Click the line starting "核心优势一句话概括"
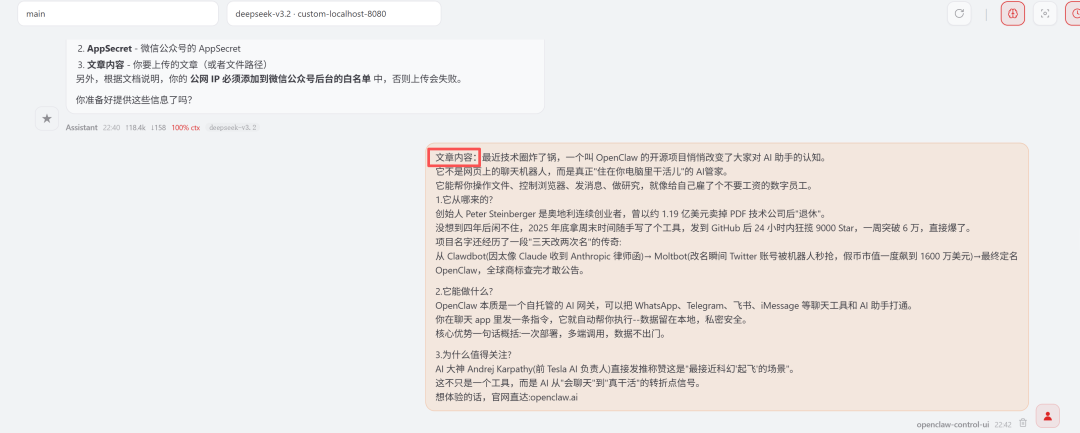The width and height of the screenshot is (1080, 433). click(x=550, y=334)
